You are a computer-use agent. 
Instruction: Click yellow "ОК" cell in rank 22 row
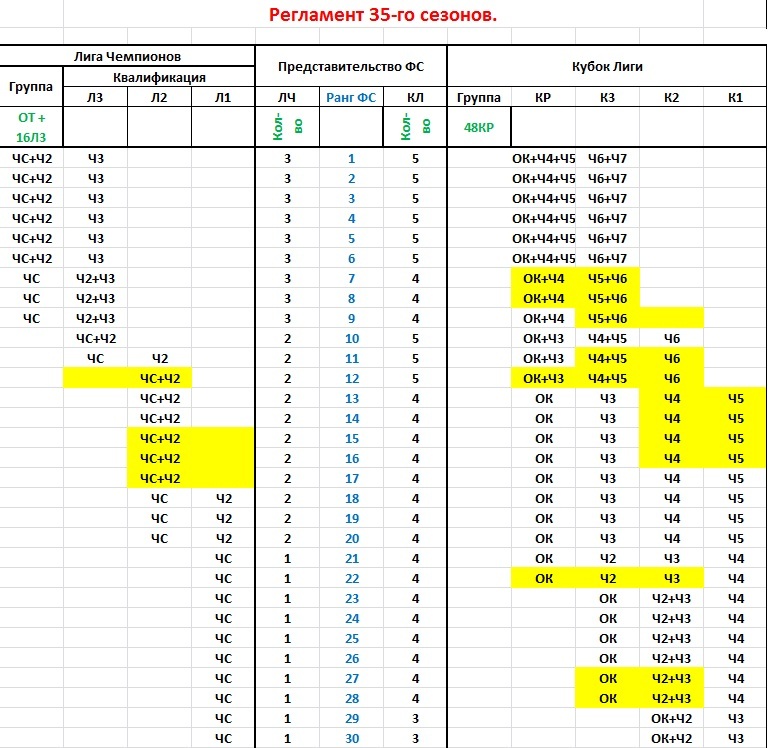pyautogui.click(x=543, y=578)
